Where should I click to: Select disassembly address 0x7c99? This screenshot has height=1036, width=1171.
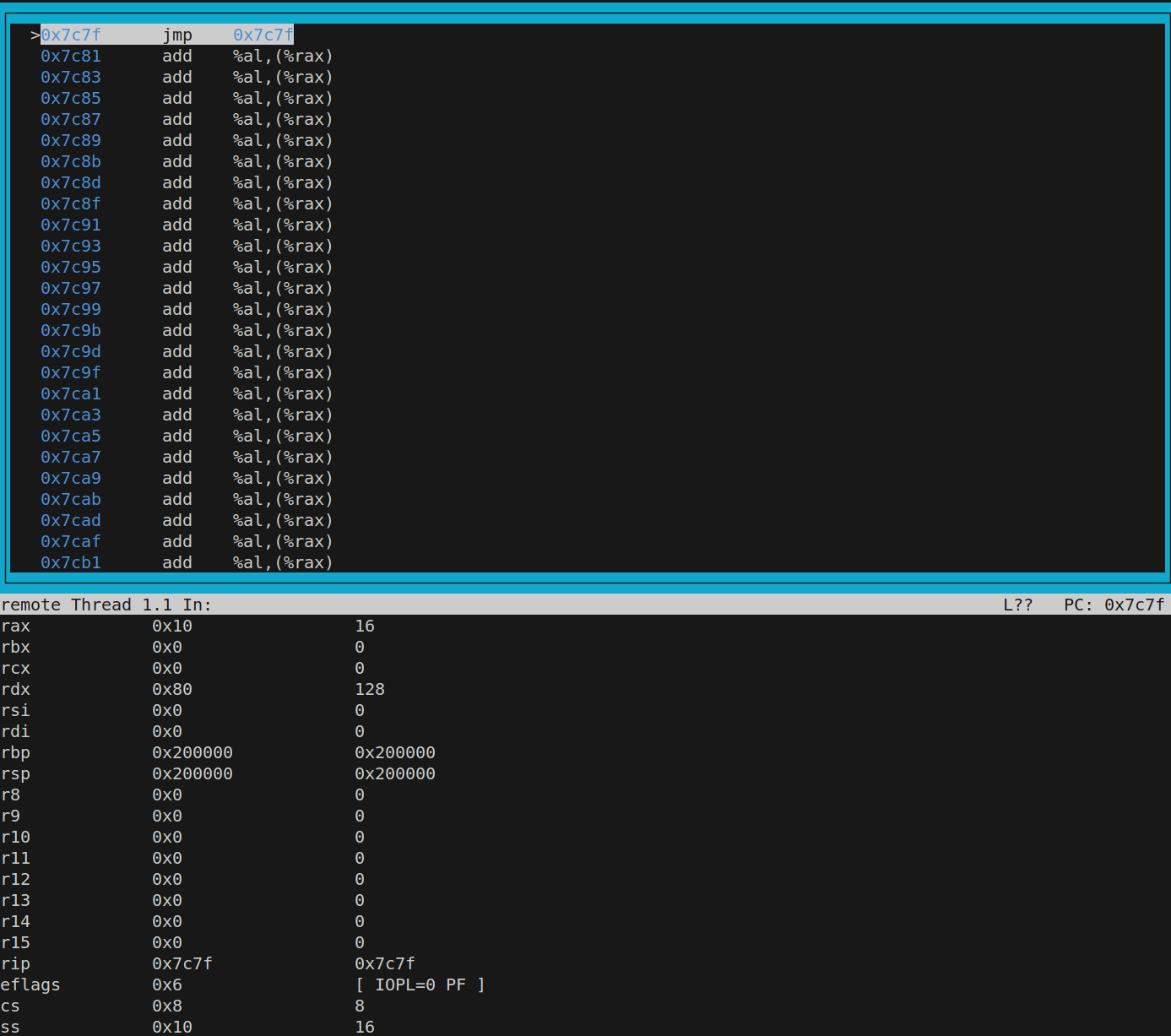pos(71,309)
